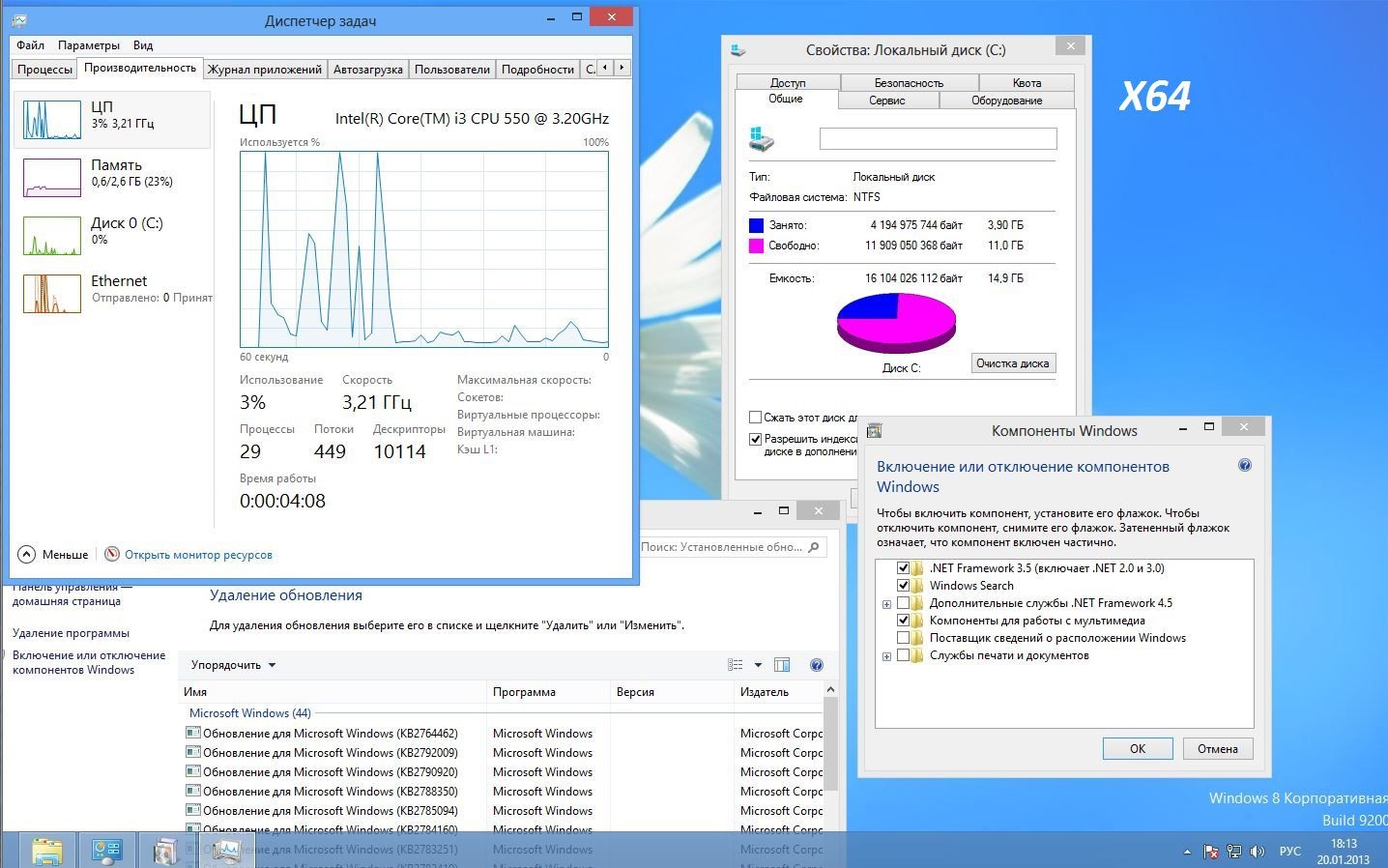Check Службы печати и документов box
The width and height of the screenshot is (1388, 868).
(x=903, y=655)
